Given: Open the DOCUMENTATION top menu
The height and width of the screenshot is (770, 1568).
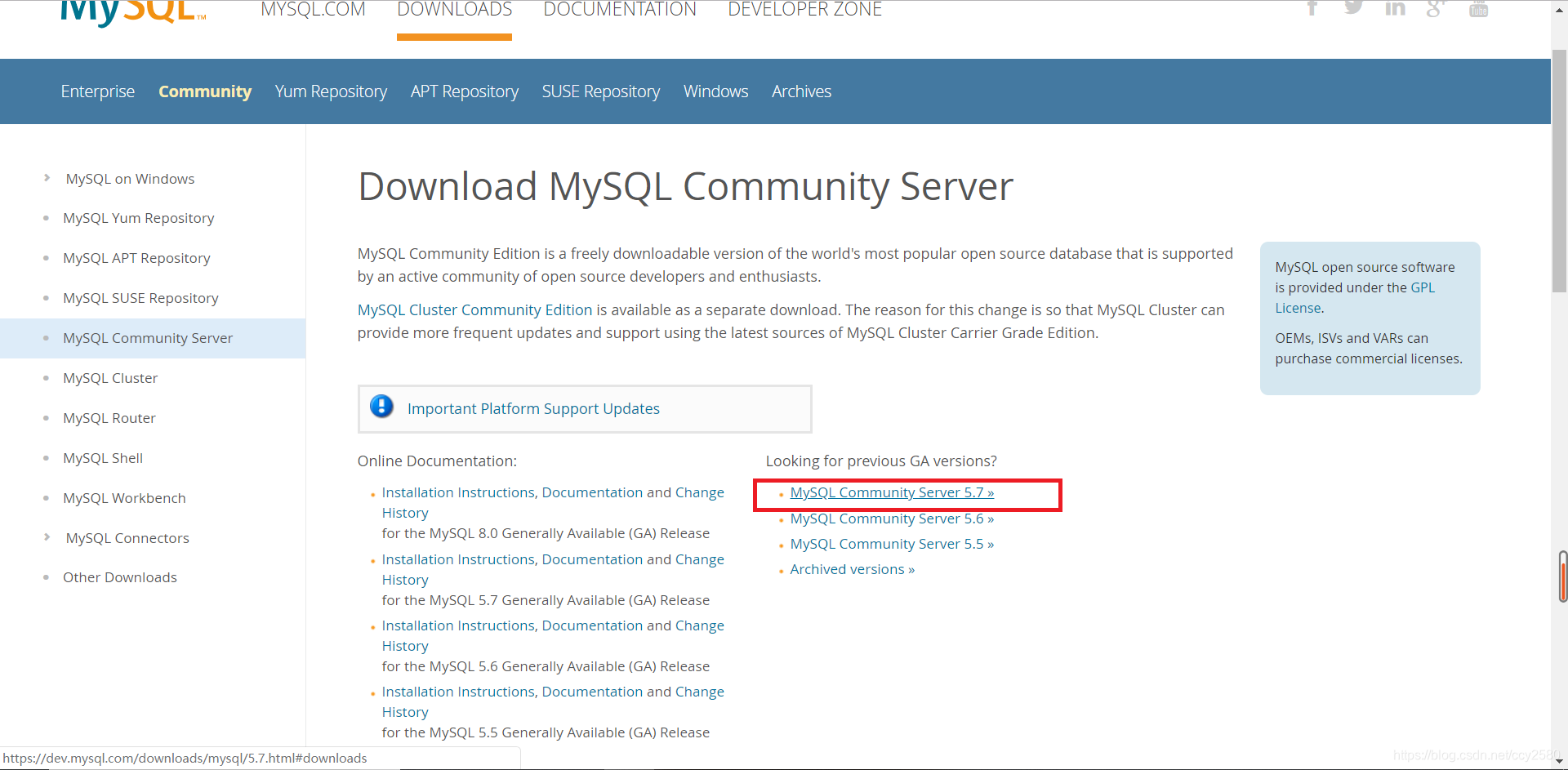Looking at the screenshot, I should 620,10.
